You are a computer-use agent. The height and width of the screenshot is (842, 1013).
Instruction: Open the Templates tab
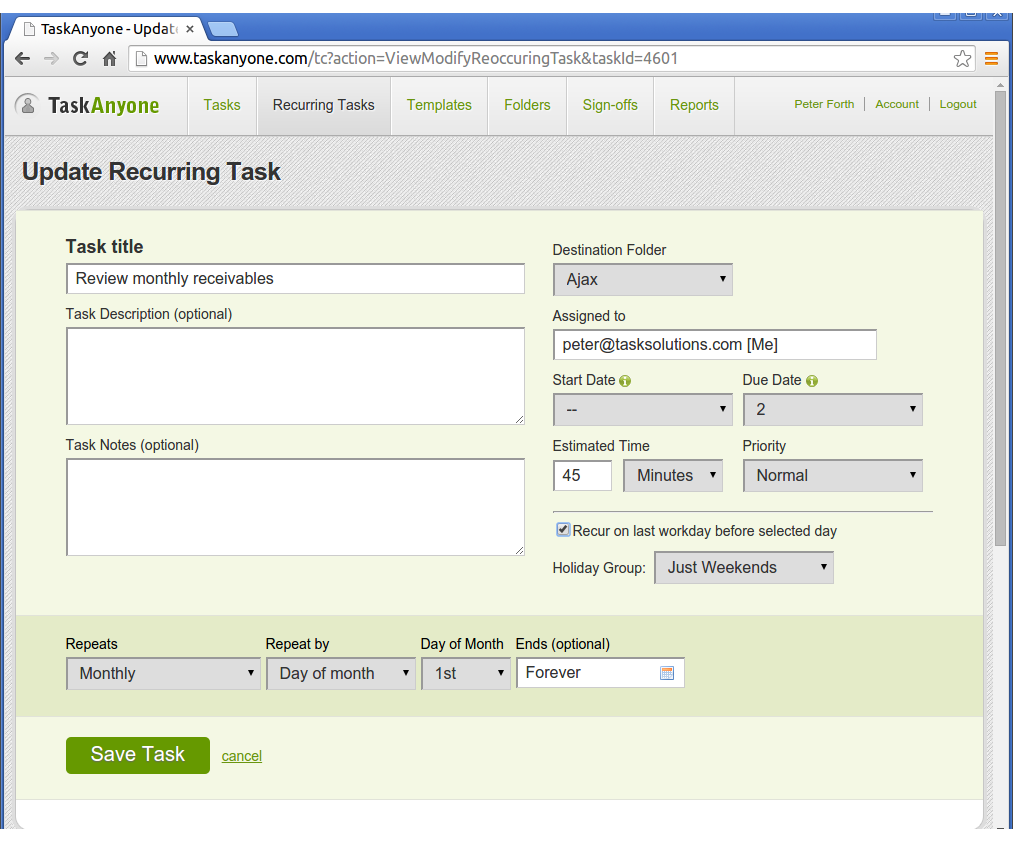(x=439, y=105)
